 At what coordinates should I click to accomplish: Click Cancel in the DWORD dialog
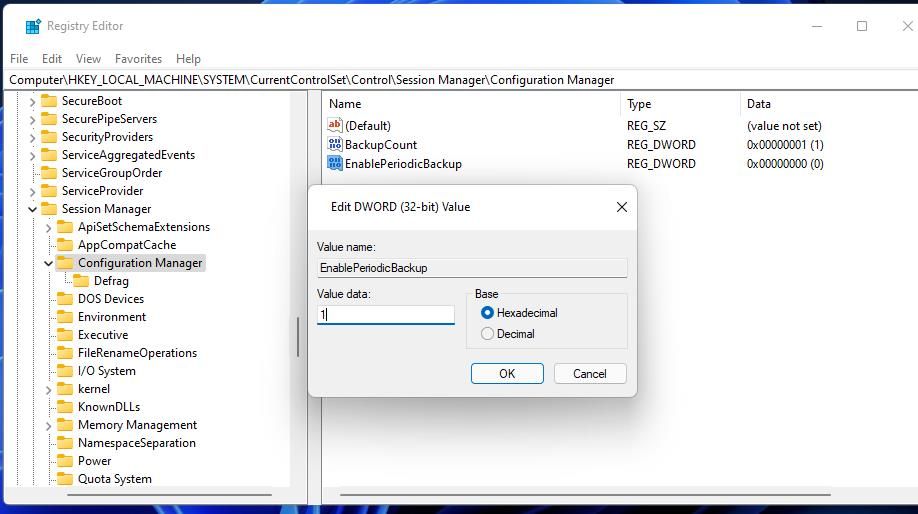(590, 373)
